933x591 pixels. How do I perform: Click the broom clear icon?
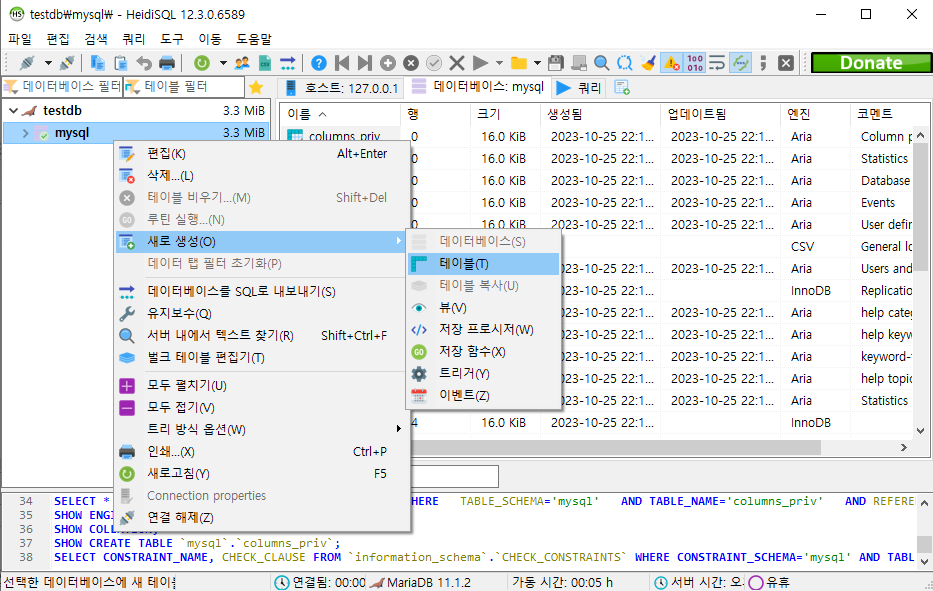pos(648,62)
